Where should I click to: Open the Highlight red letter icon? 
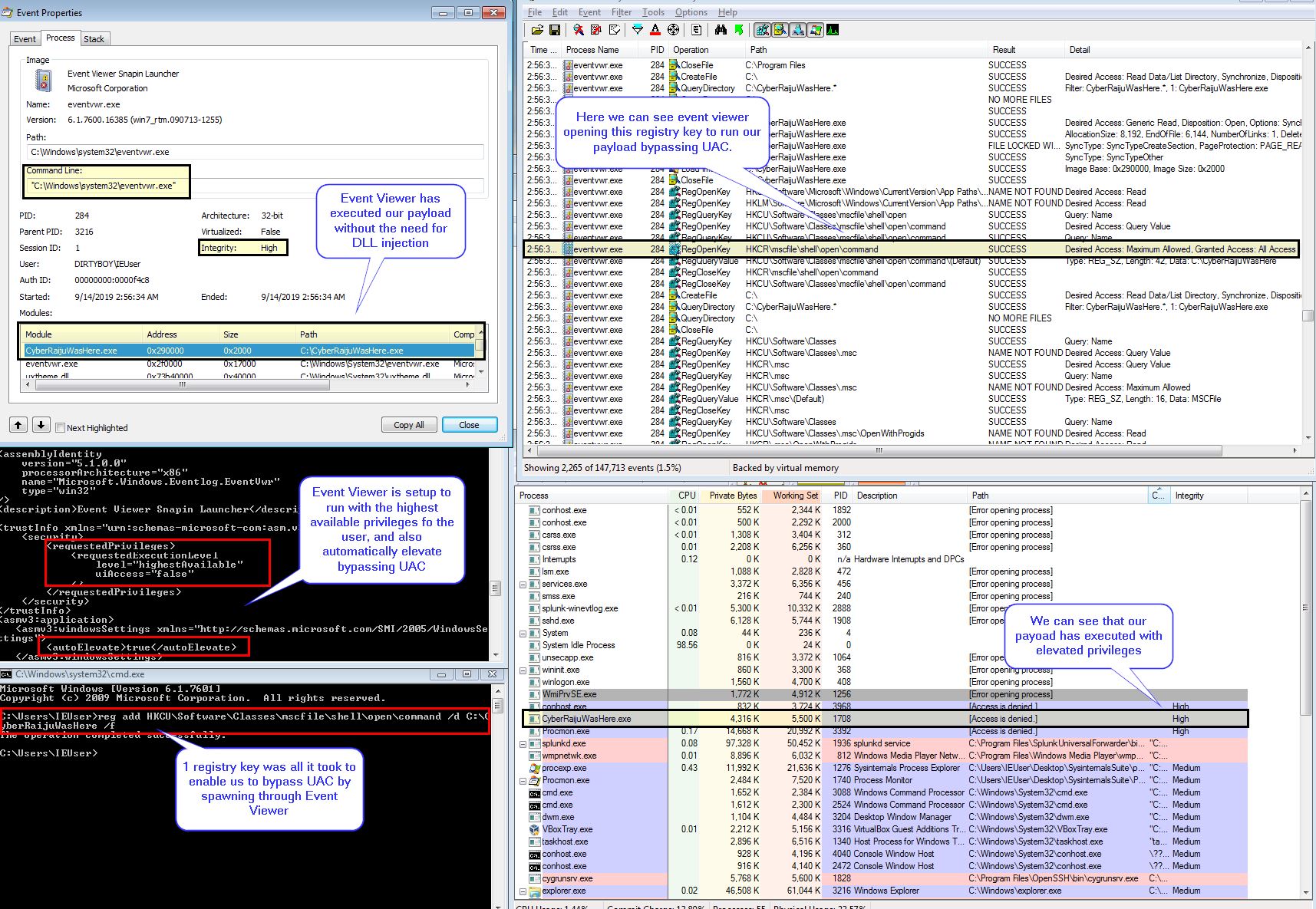655,30
